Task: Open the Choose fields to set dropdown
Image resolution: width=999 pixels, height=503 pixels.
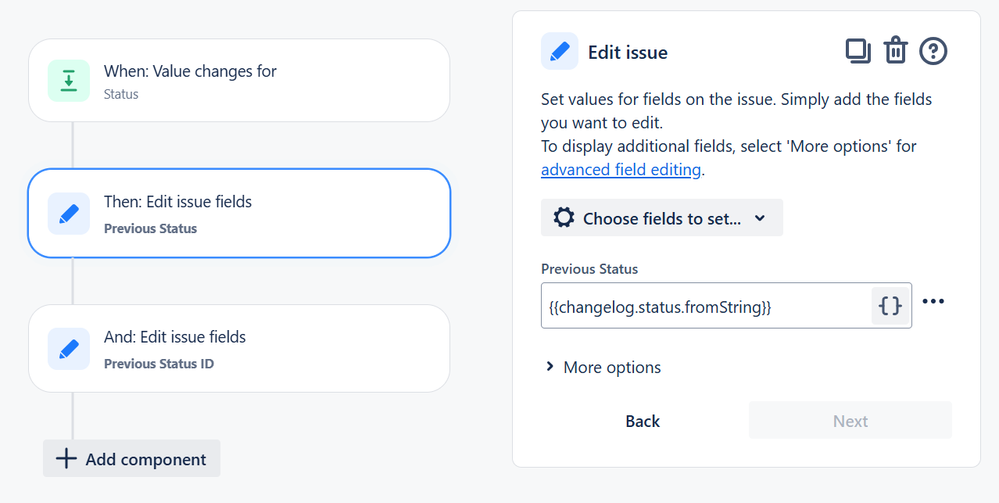Action: click(x=661, y=218)
